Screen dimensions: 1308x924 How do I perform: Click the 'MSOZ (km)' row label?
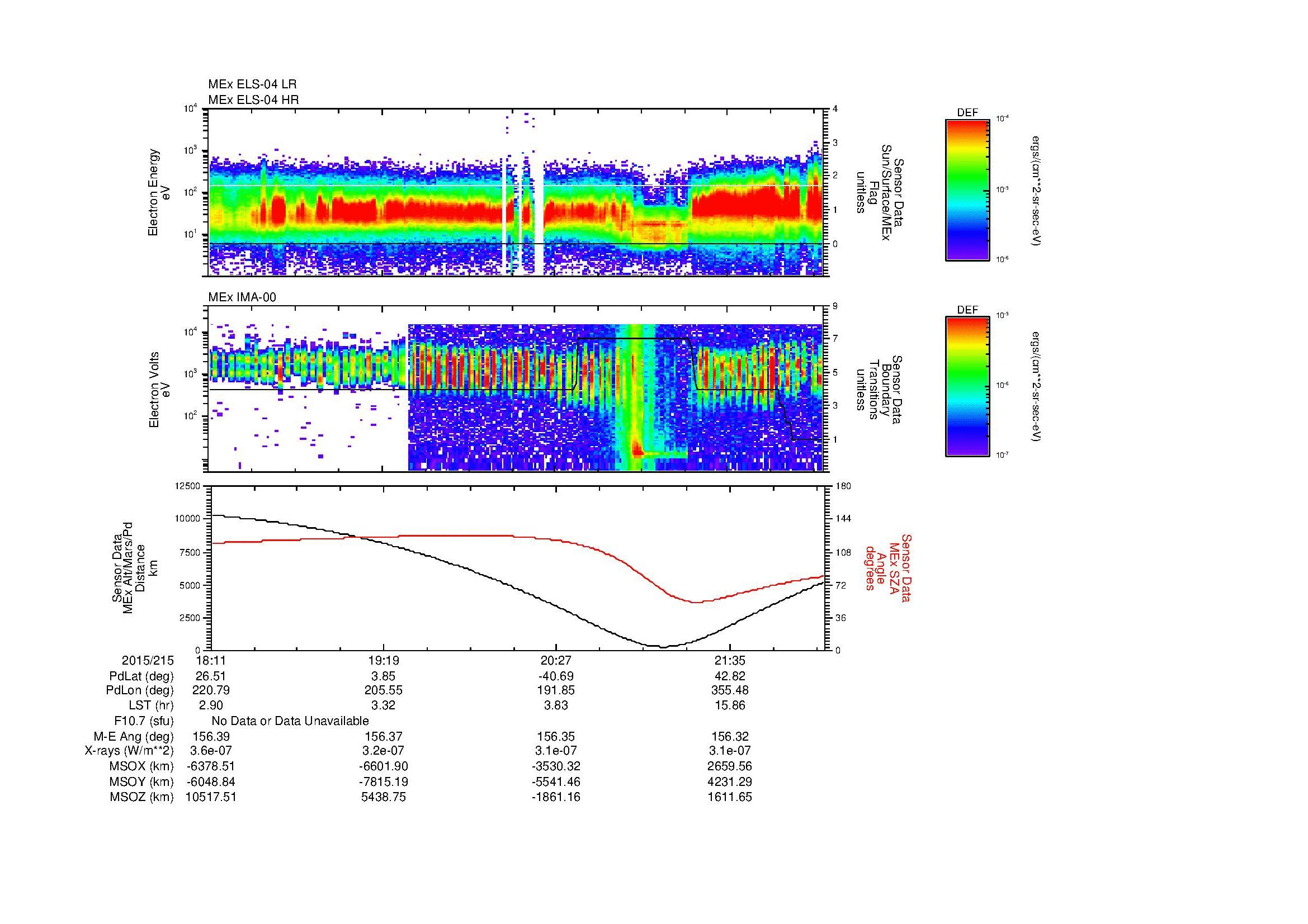tap(142, 797)
